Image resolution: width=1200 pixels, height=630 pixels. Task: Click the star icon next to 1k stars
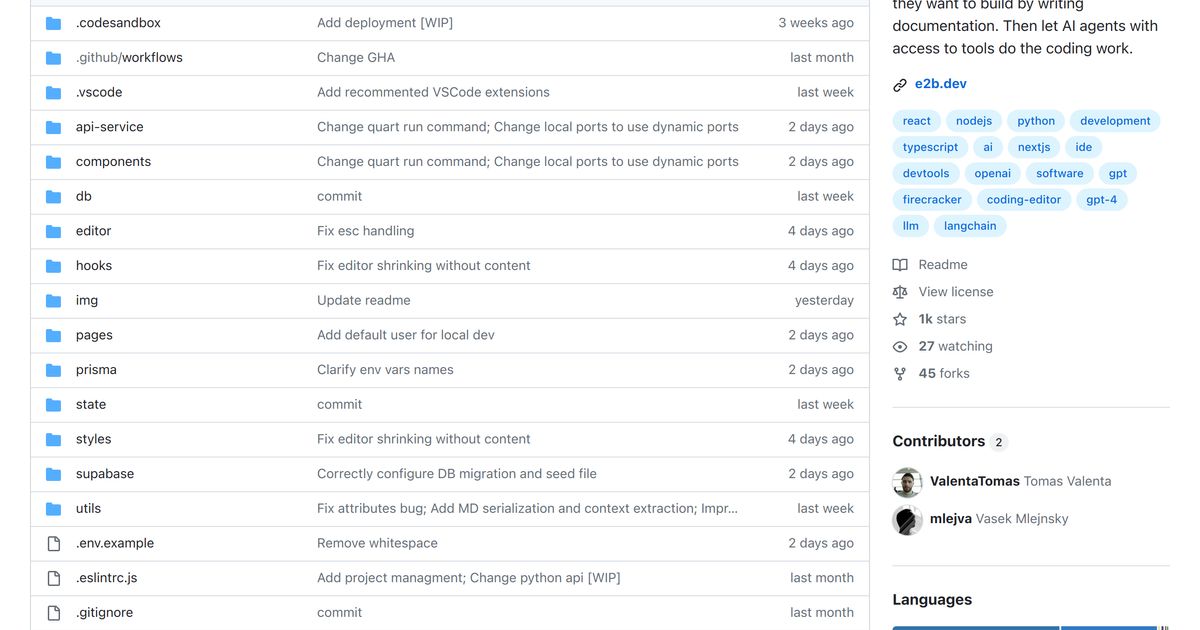901,318
